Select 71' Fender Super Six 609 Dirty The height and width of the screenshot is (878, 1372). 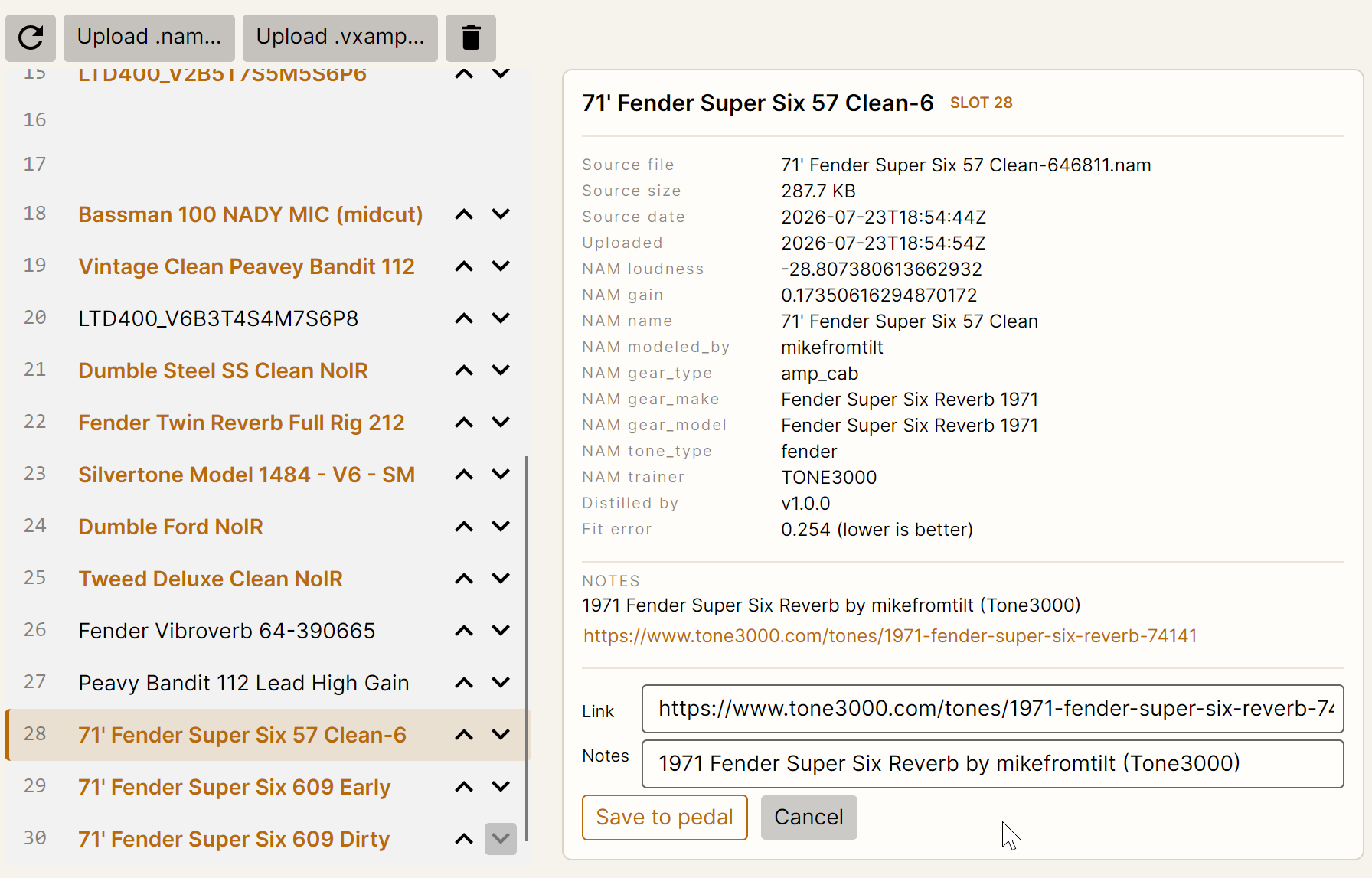click(x=234, y=839)
